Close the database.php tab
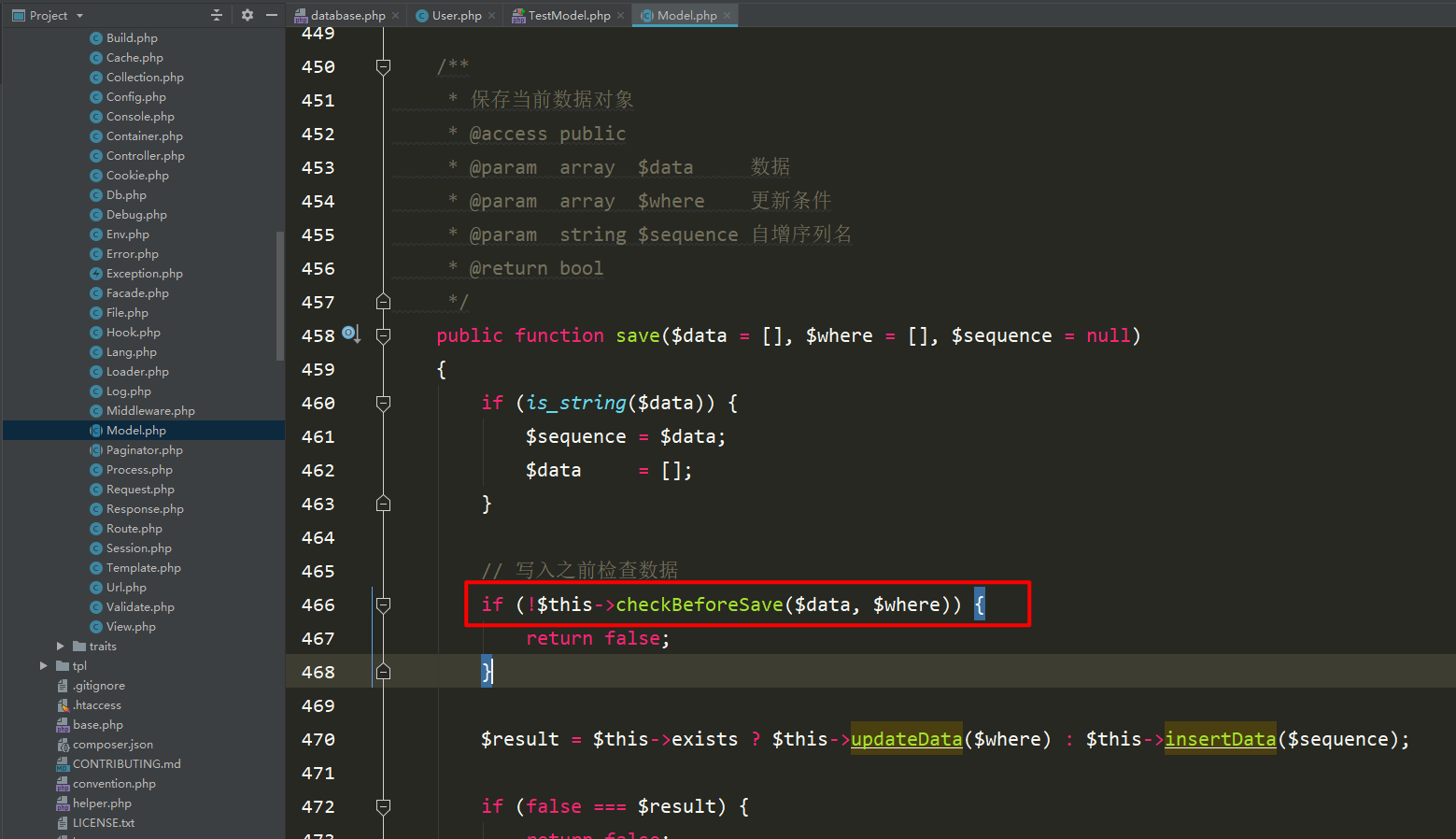The image size is (1456, 839). click(396, 15)
